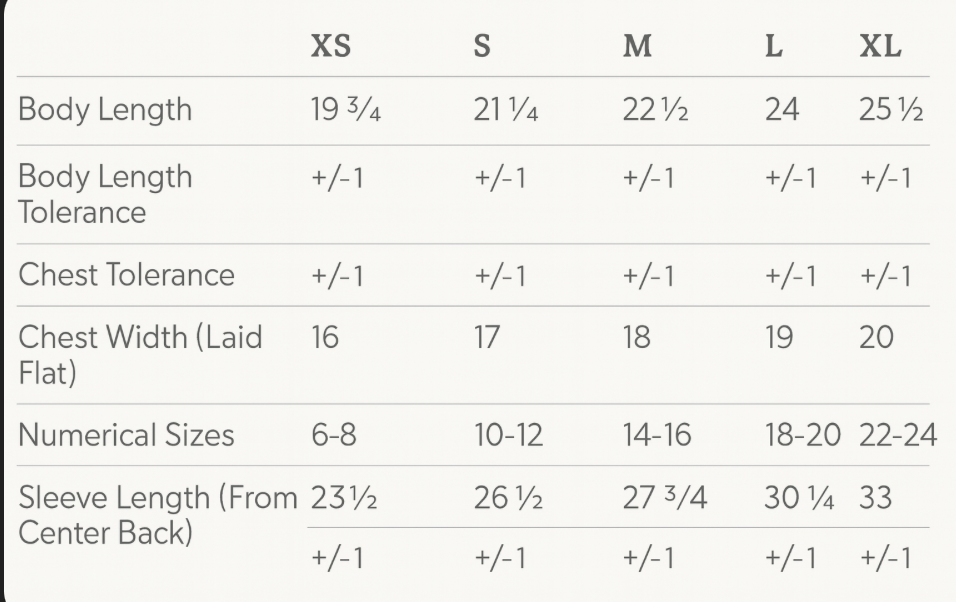
Task: Click the Body Length row label
Action: [x=105, y=109]
